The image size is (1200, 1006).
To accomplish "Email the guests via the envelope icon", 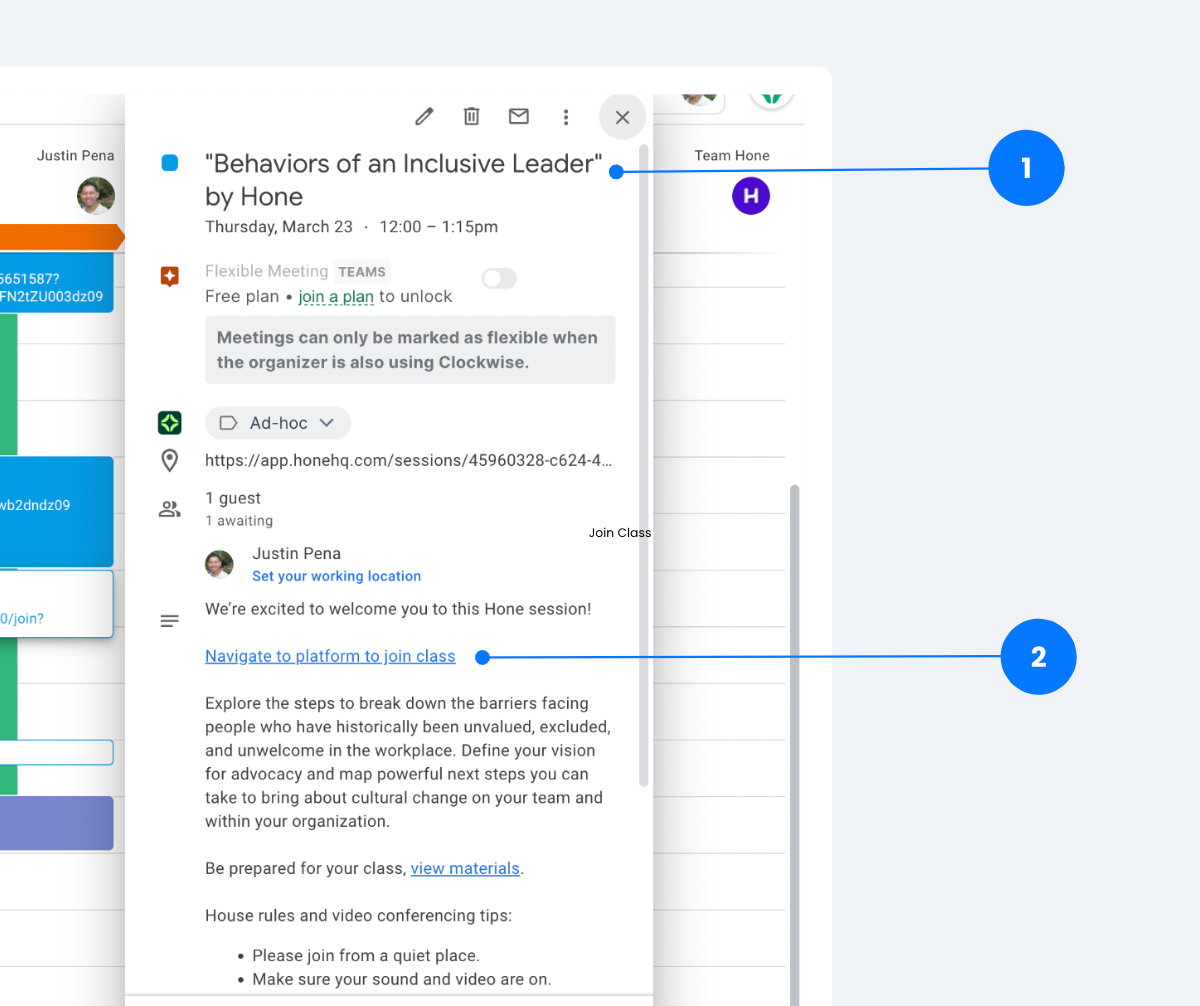I will point(519,117).
